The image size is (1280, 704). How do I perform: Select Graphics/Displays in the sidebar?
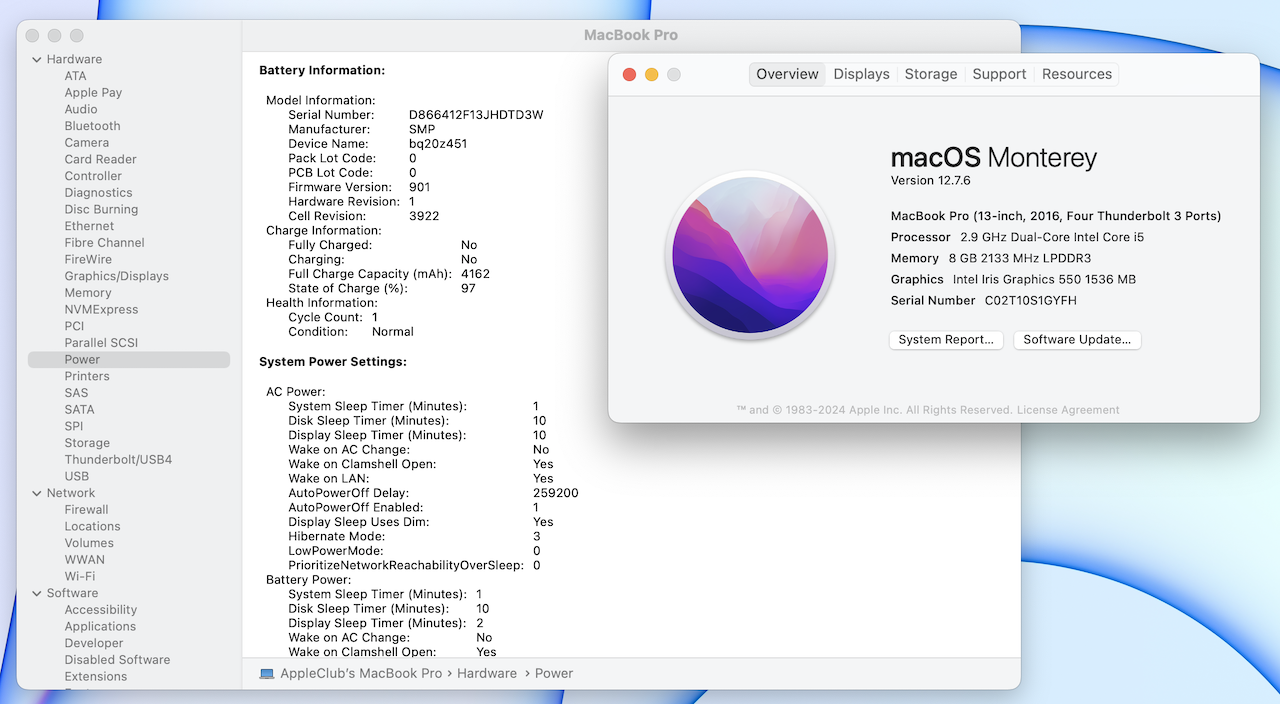117,276
